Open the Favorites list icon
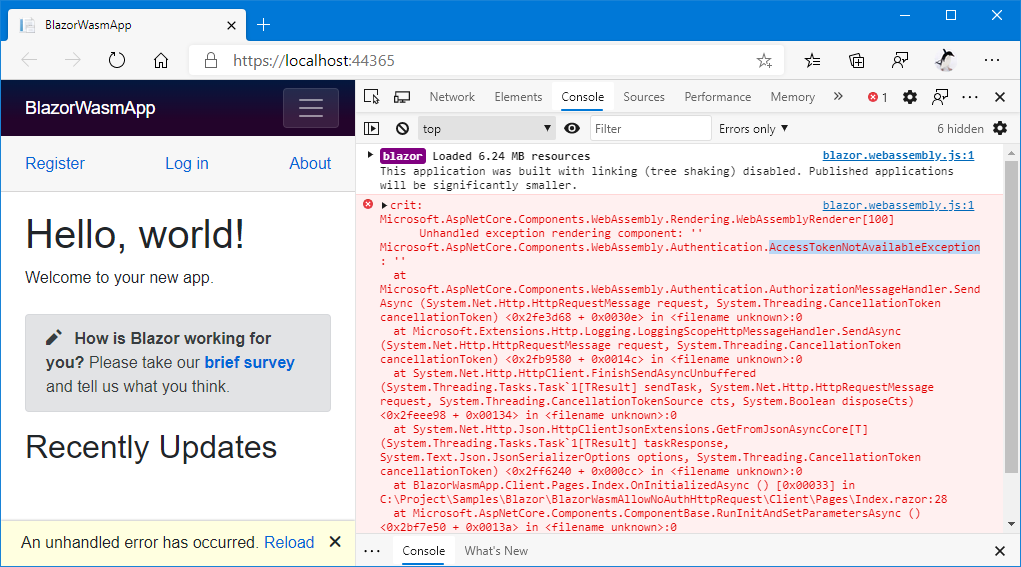This screenshot has height=567, width=1021. pyautogui.click(x=812, y=61)
